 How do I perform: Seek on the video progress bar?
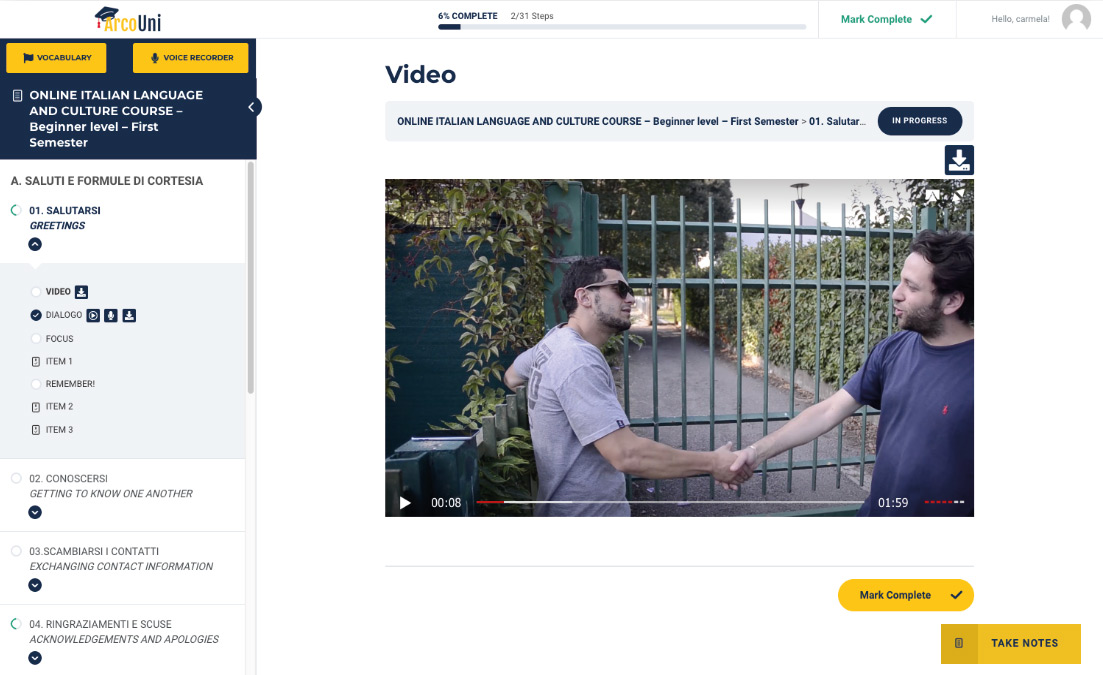point(670,502)
